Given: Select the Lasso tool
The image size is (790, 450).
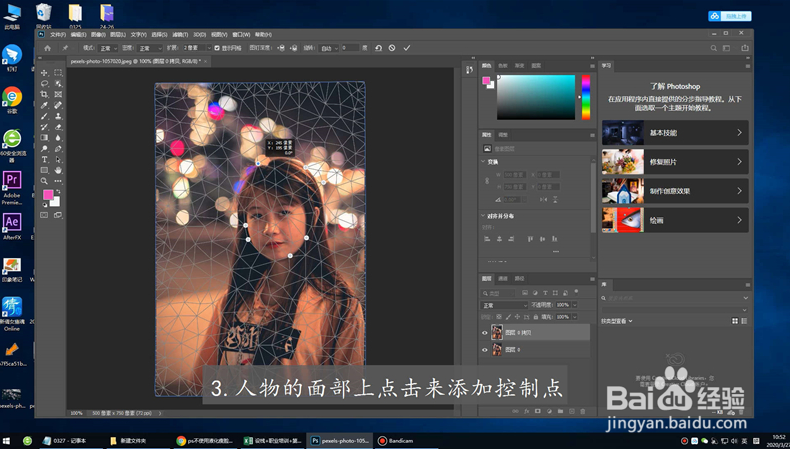Looking at the screenshot, I should 44,84.
